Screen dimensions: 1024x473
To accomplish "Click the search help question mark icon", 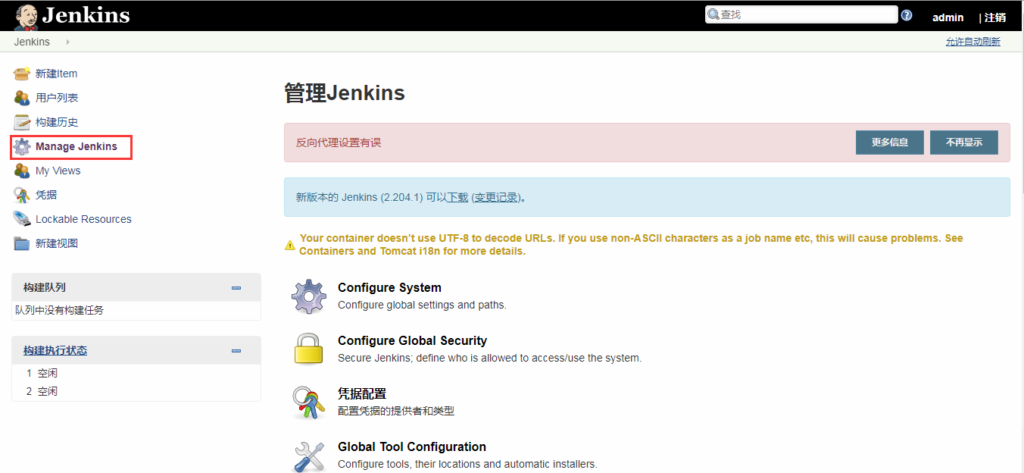I will 906,16.
